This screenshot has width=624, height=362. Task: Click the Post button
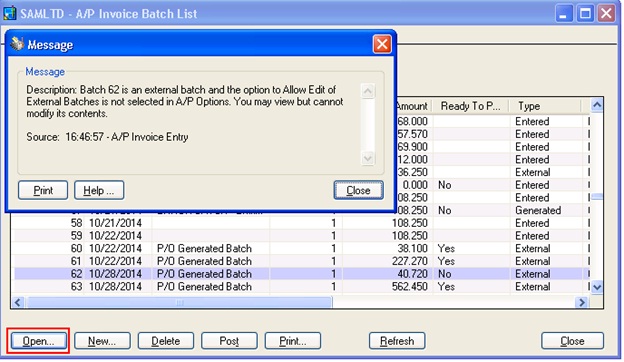229,341
